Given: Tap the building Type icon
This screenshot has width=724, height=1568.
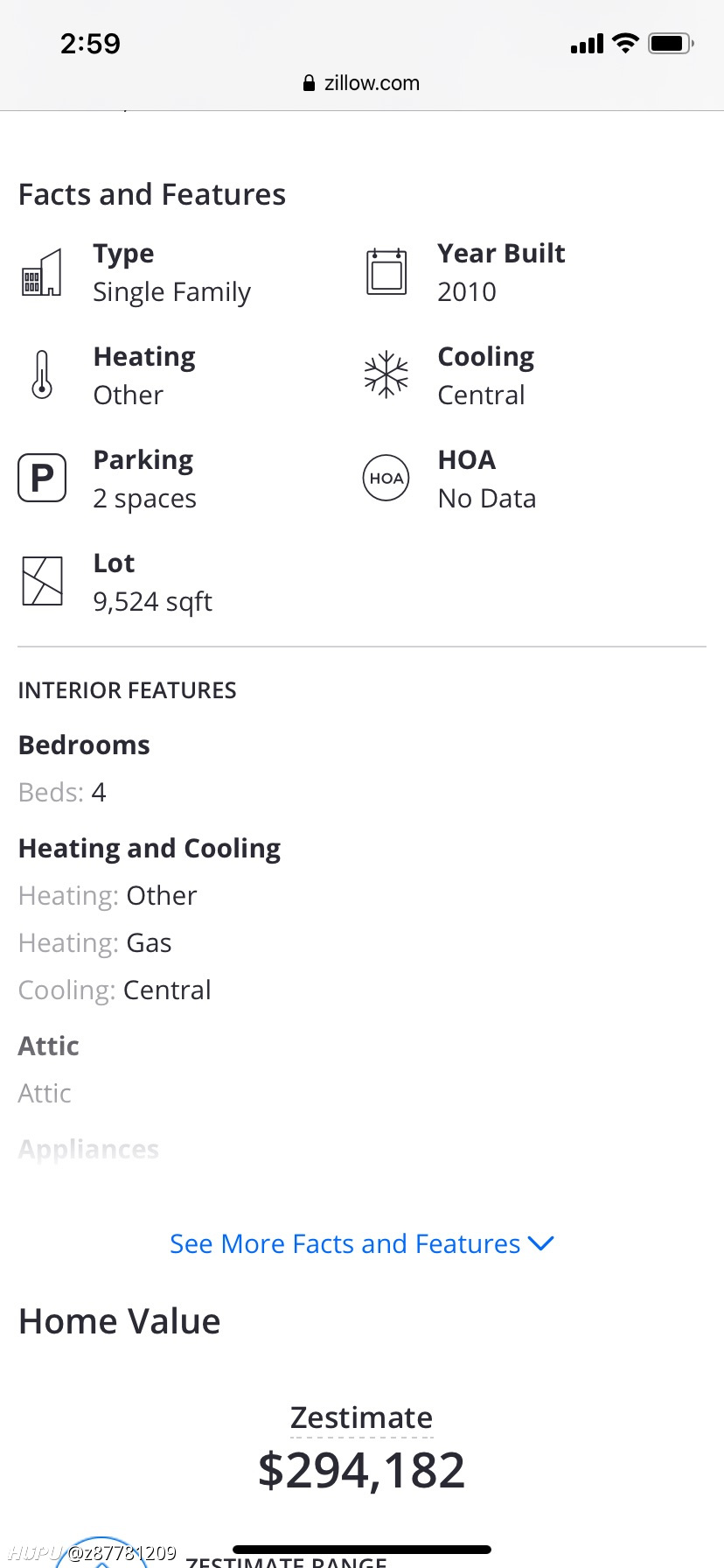Looking at the screenshot, I should point(42,272).
